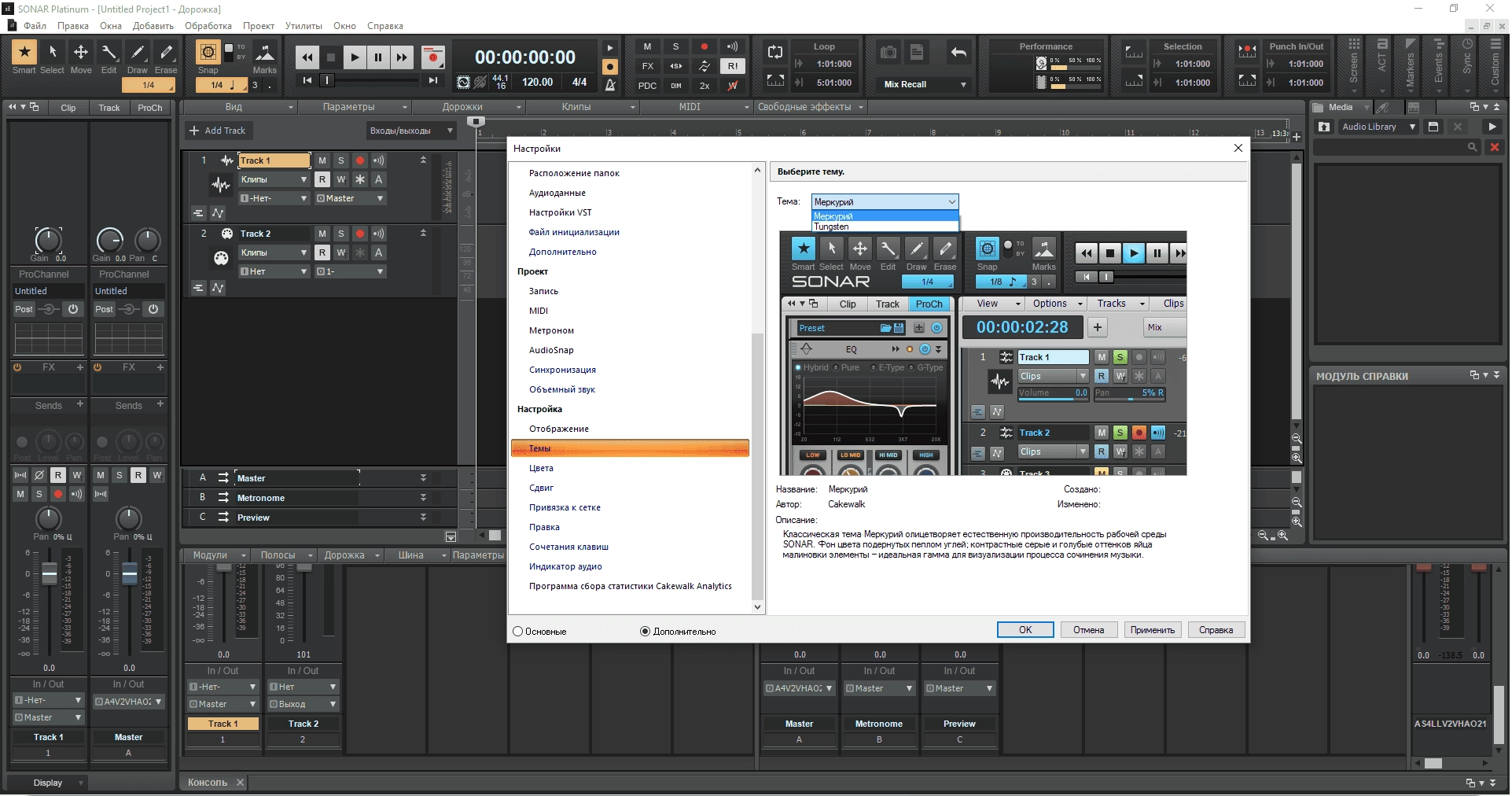Open the Цвета settings page

[542, 468]
